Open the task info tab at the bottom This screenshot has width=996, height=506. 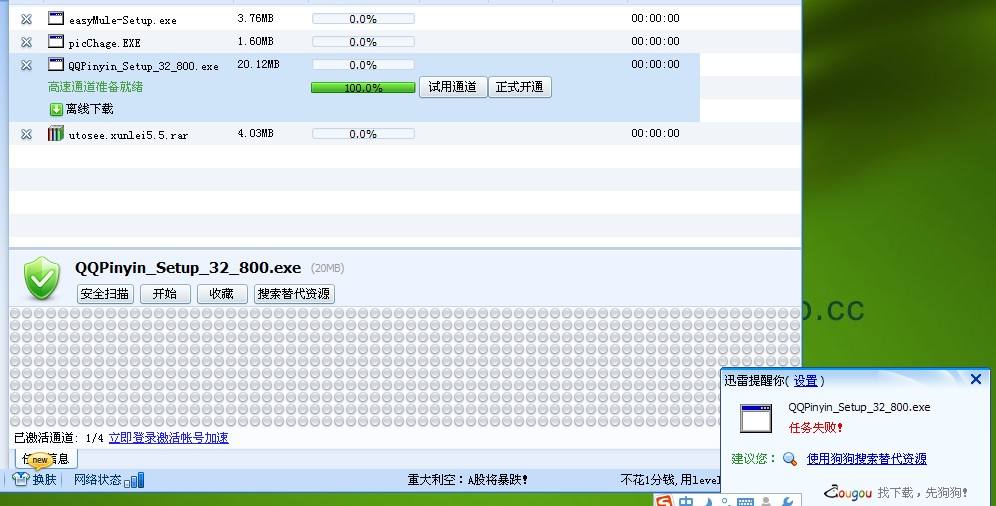[46, 458]
